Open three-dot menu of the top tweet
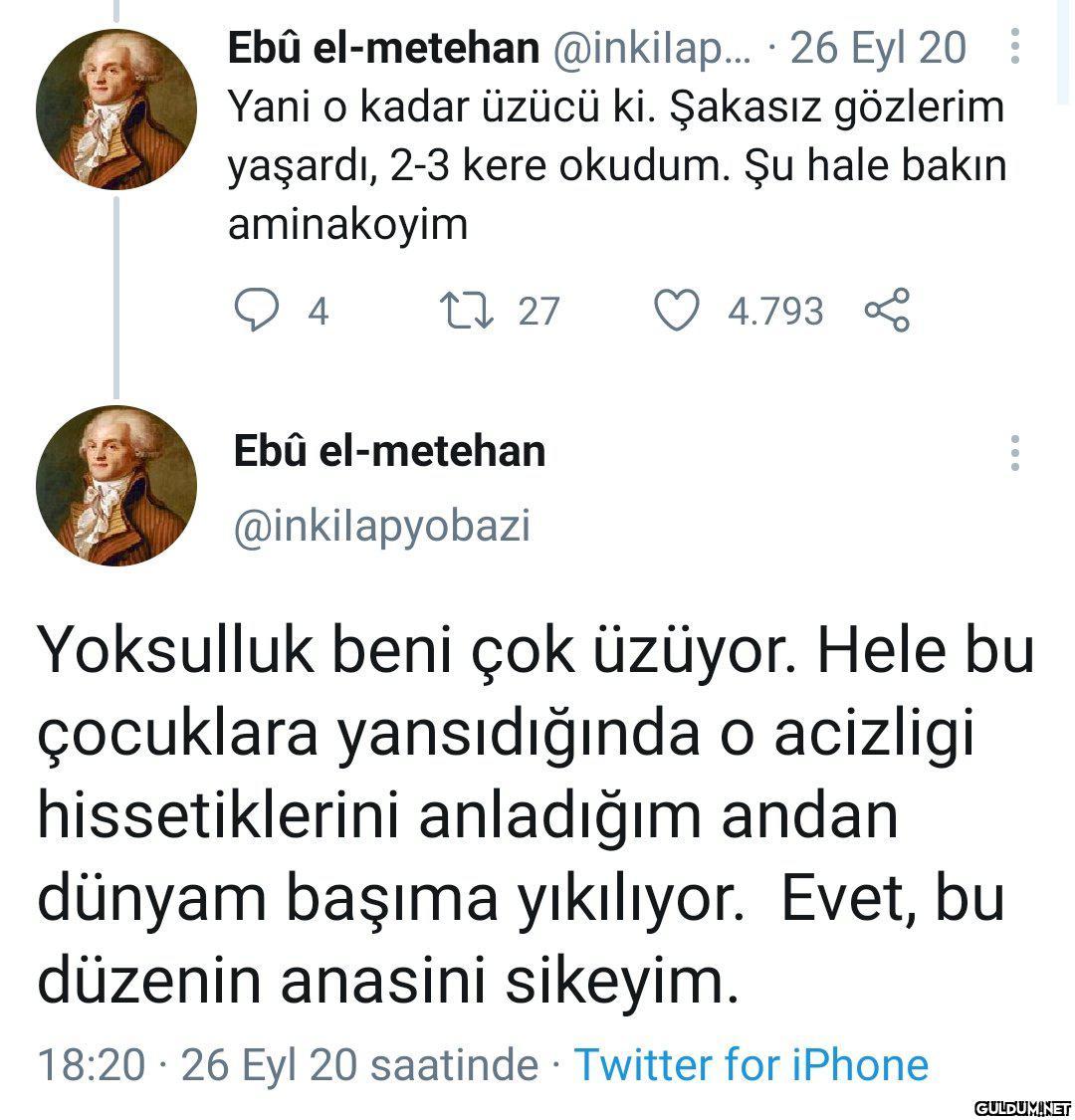The width and height of the screenshot is (1075, 1120). coord(1014,46)
